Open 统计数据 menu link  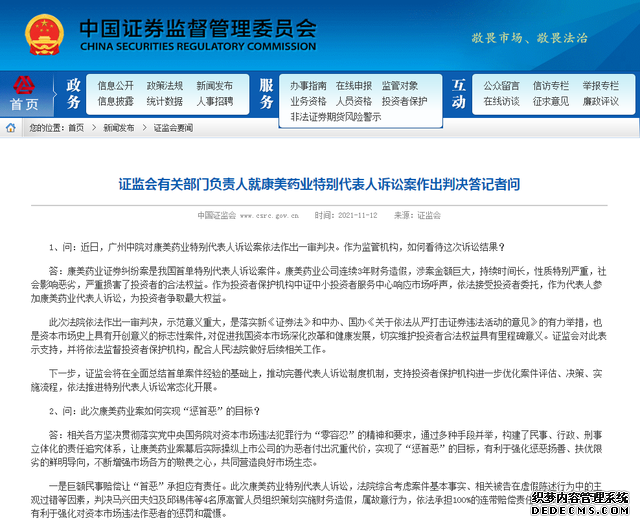(x=165, y=101)
